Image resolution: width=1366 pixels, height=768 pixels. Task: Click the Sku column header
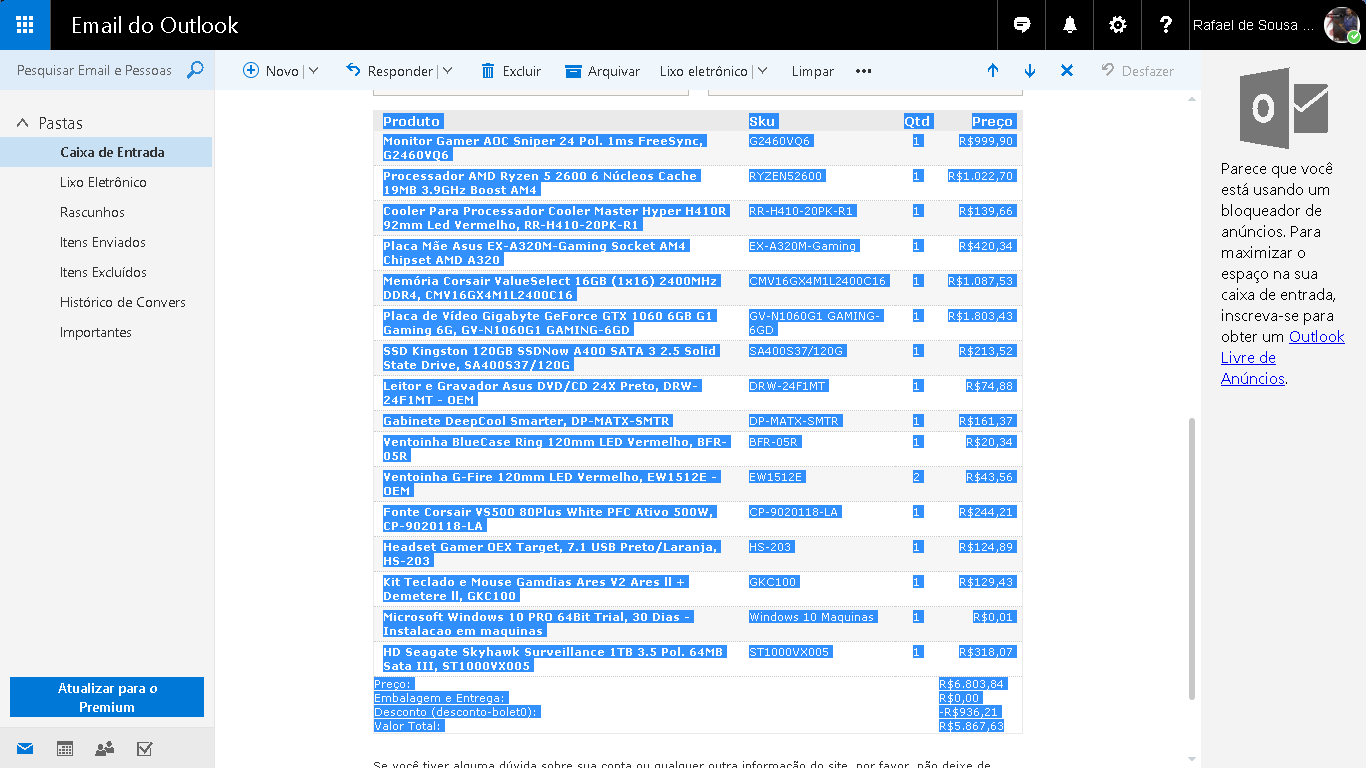762,121
